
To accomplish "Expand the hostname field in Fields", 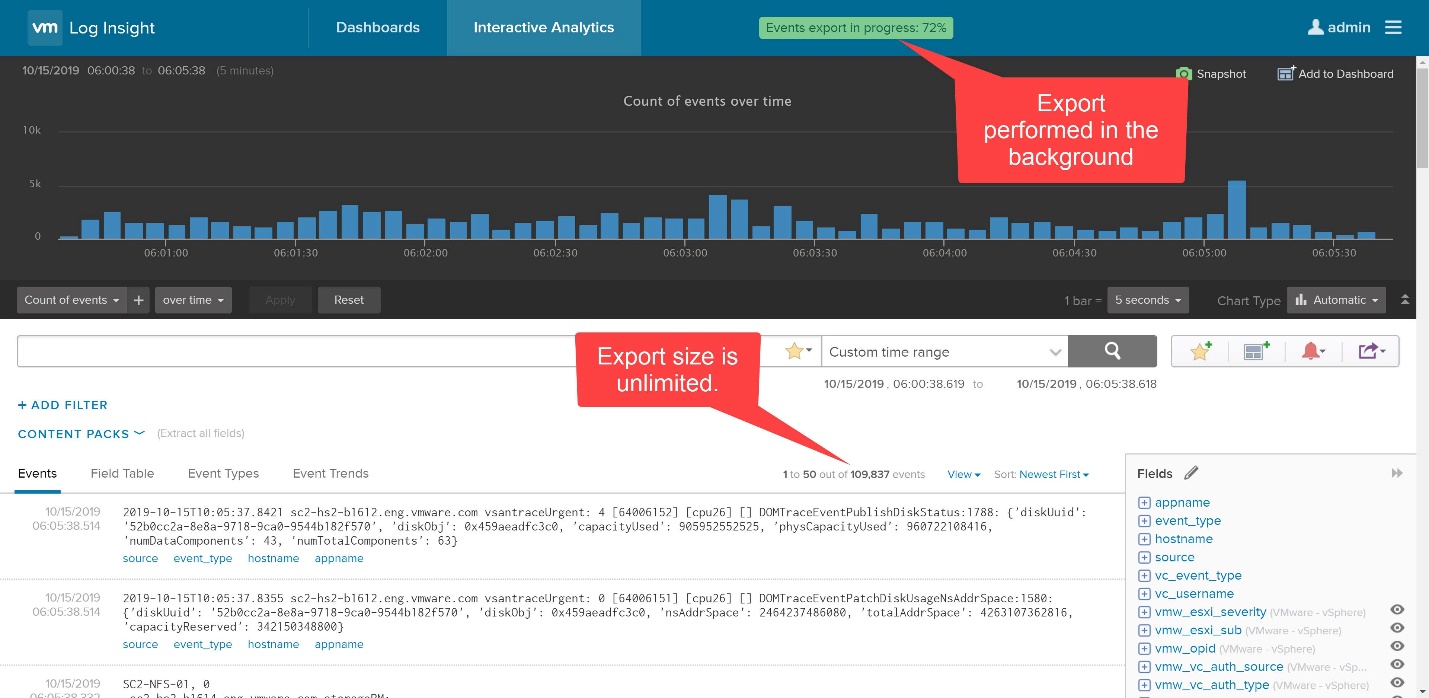I will tap(1144, 539).
